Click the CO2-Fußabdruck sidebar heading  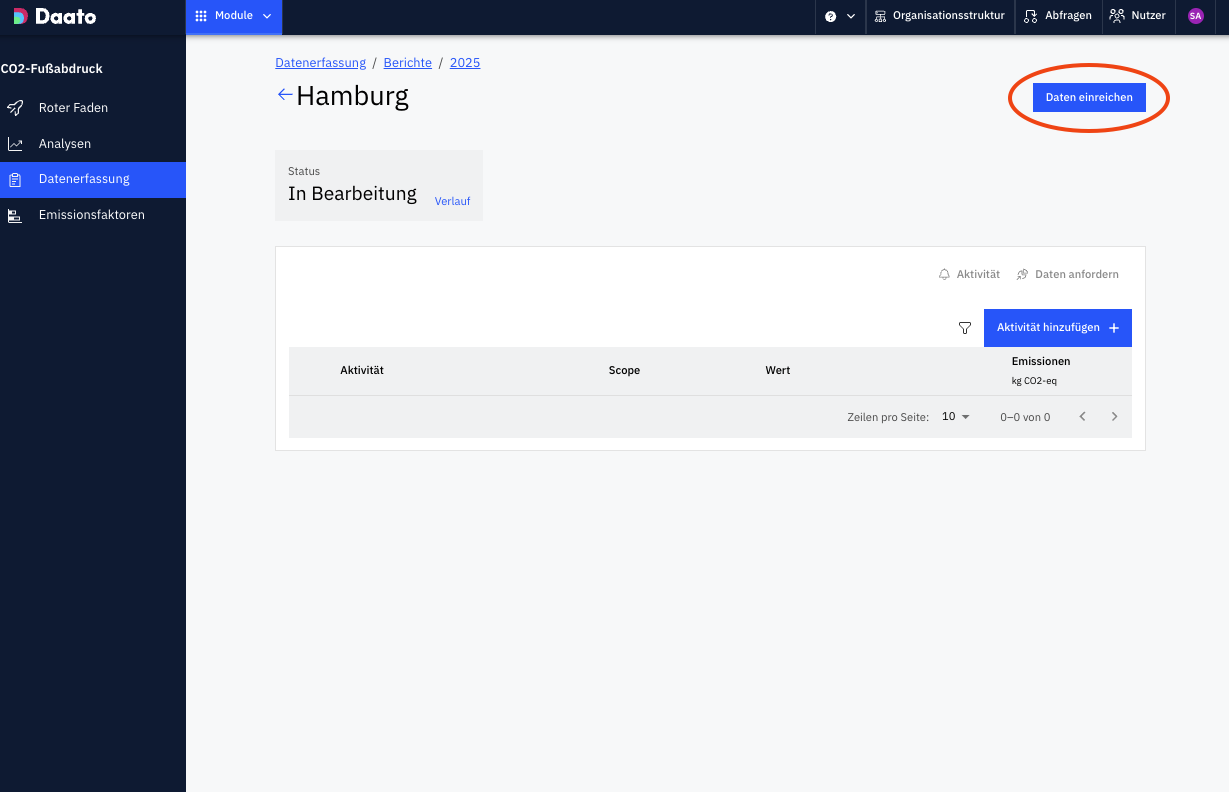(x=52, y=69)
